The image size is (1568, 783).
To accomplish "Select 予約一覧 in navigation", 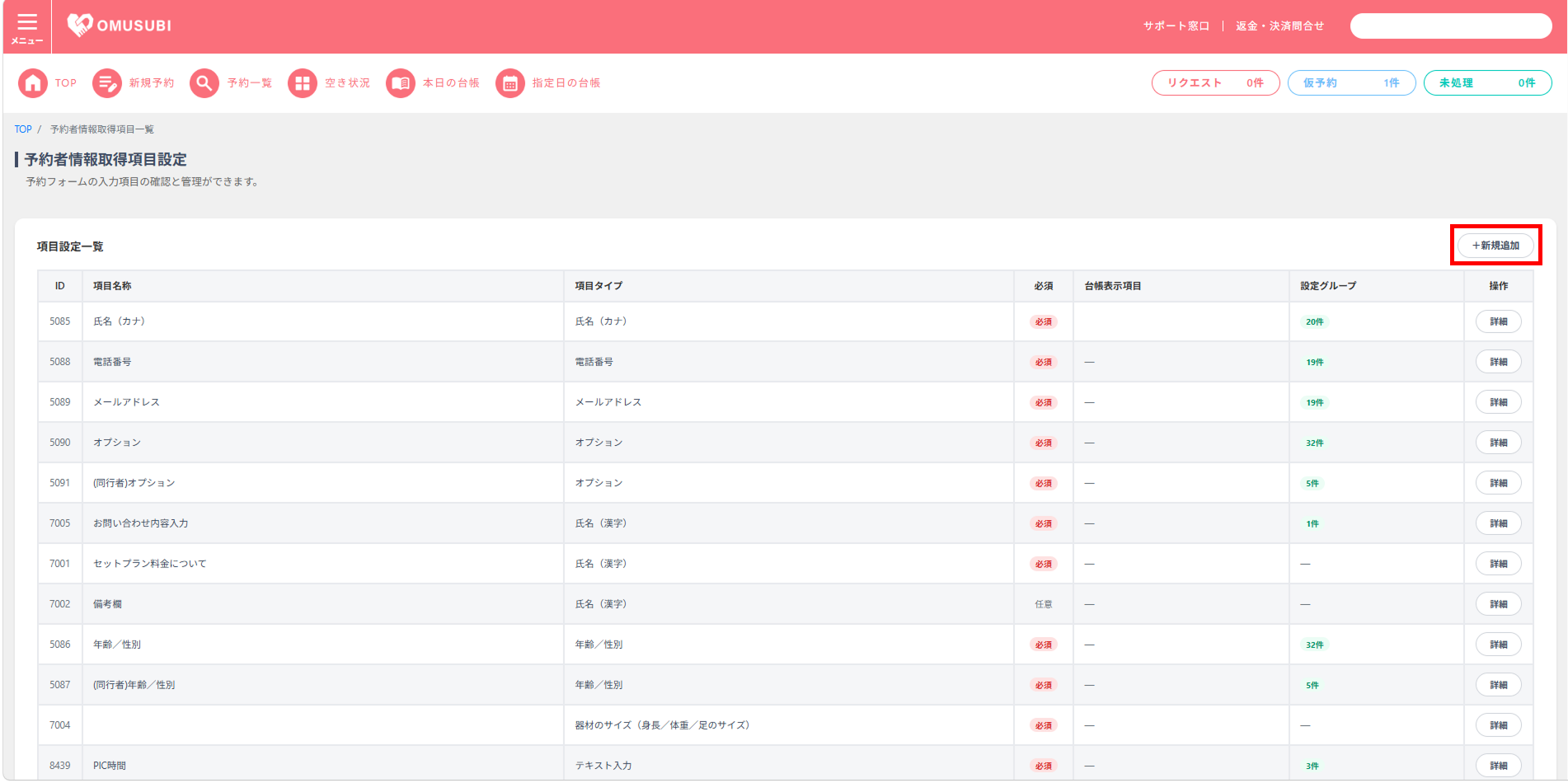I will [x=250, y=83].
